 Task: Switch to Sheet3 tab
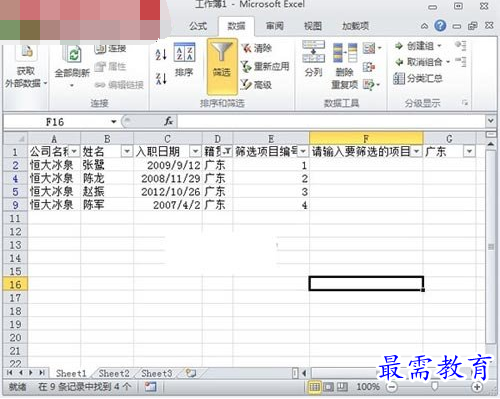156,373
